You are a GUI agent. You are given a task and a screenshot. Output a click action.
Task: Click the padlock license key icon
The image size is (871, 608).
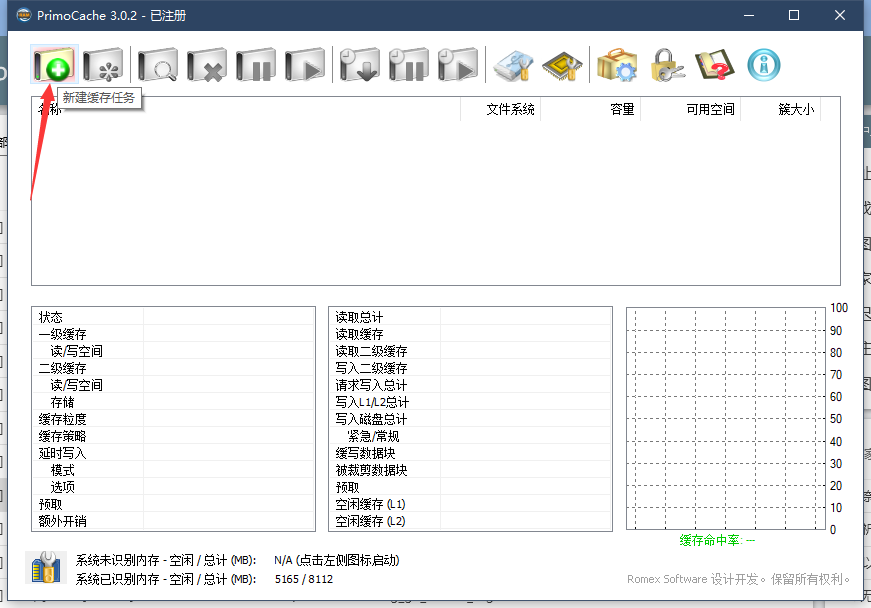point(666,66)
